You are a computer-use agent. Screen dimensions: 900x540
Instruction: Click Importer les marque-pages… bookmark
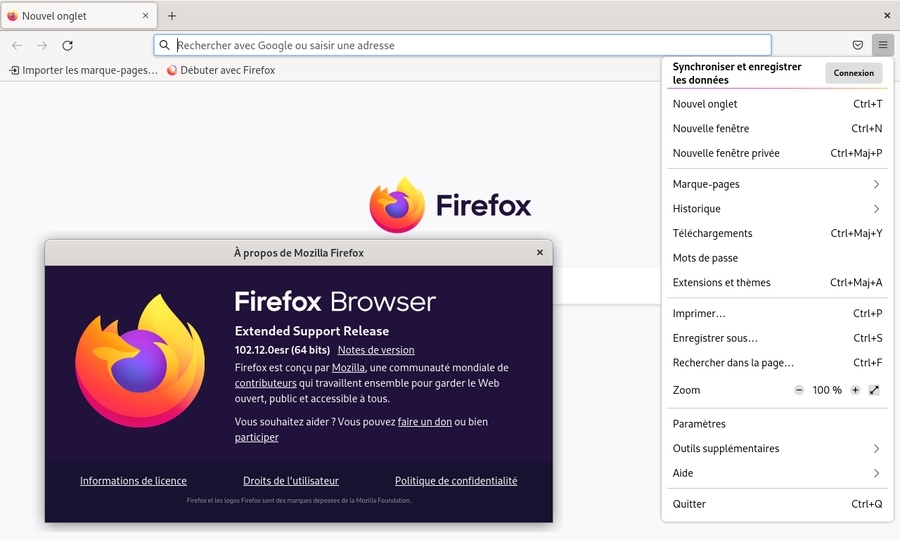point(83,70)
